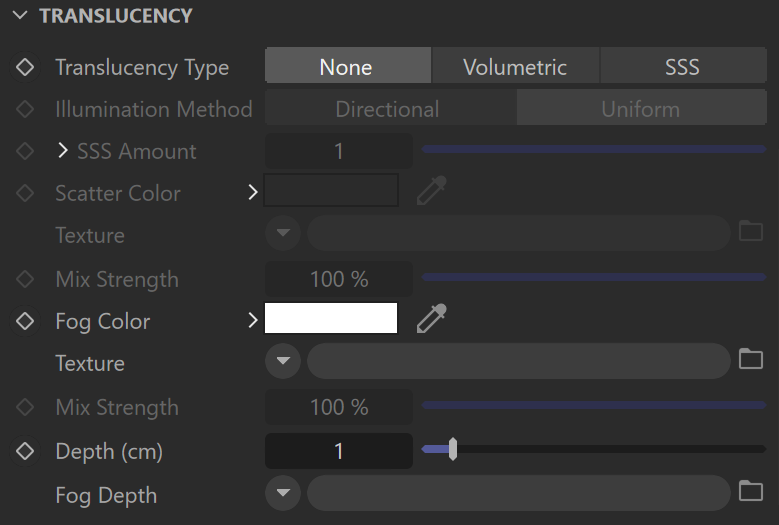779x525 pixels.
Task: Open folder icon for Fog Color Texture
Action: click(x=751, y=359)
